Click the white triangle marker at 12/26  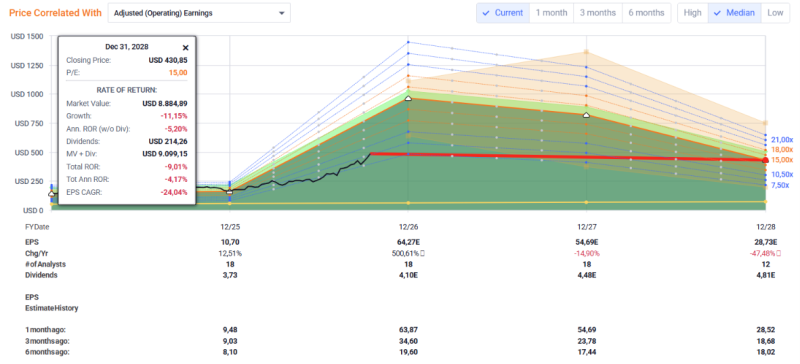pyautogui.click(x=408, y=98)
